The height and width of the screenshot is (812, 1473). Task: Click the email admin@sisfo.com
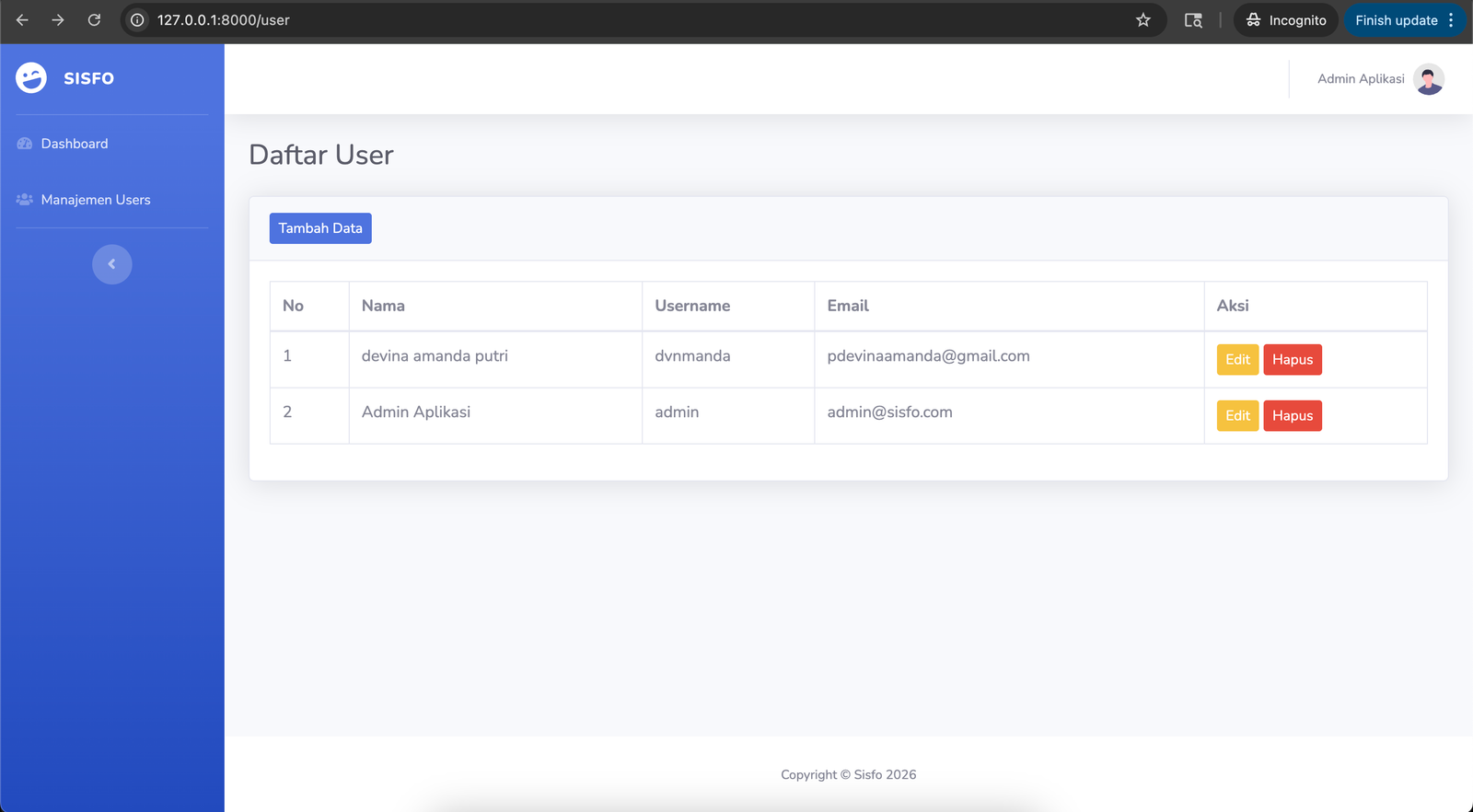point(889,412)
